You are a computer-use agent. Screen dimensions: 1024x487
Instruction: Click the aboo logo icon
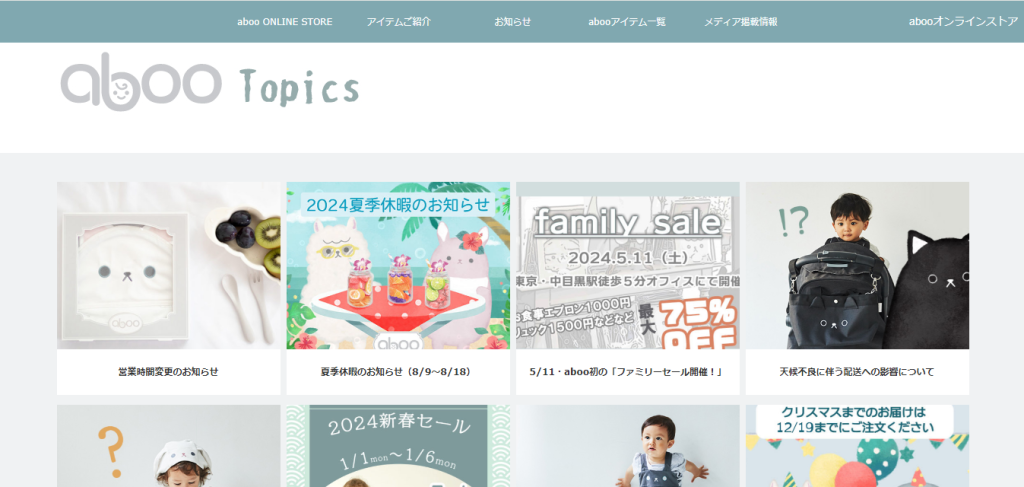click(x=141, y=81)
